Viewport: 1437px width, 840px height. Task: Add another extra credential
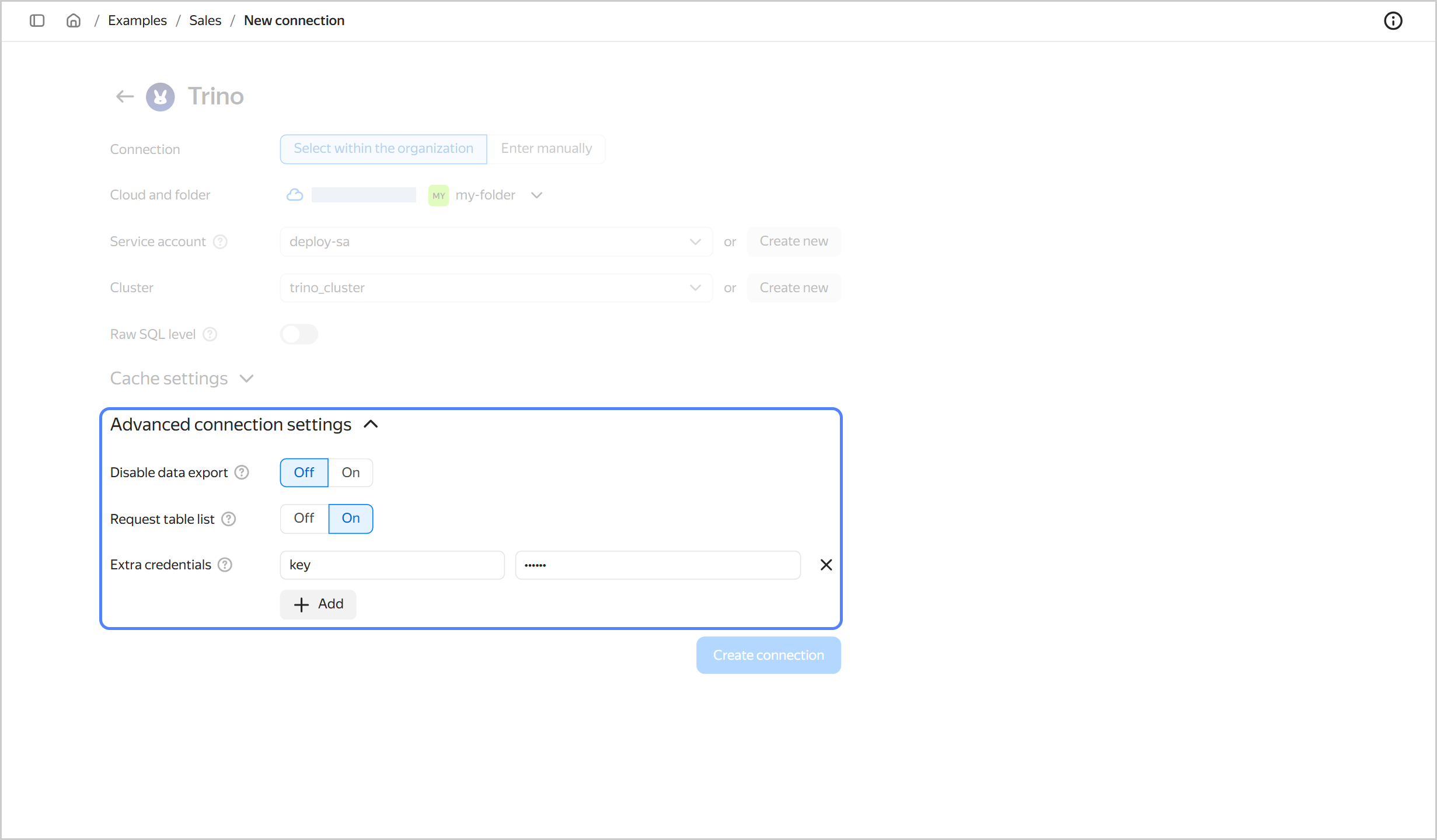pos(318,604)
